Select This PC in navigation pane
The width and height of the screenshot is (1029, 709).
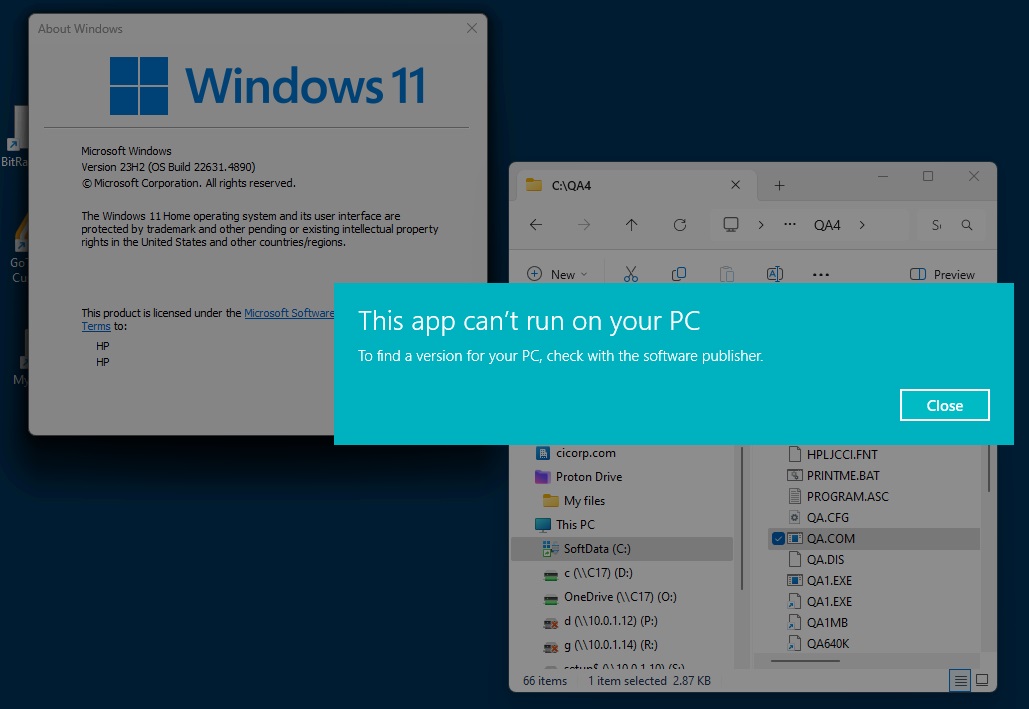click(x=575, y=525)
